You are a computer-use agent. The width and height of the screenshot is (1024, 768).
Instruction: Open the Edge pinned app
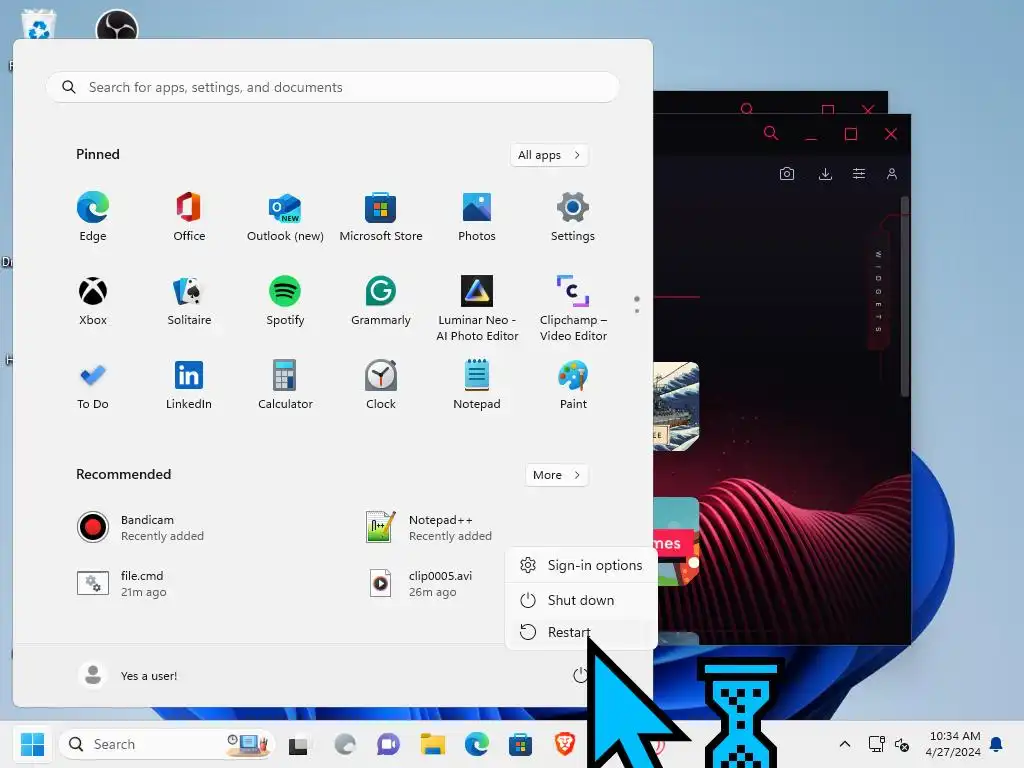tap(93, 217)
